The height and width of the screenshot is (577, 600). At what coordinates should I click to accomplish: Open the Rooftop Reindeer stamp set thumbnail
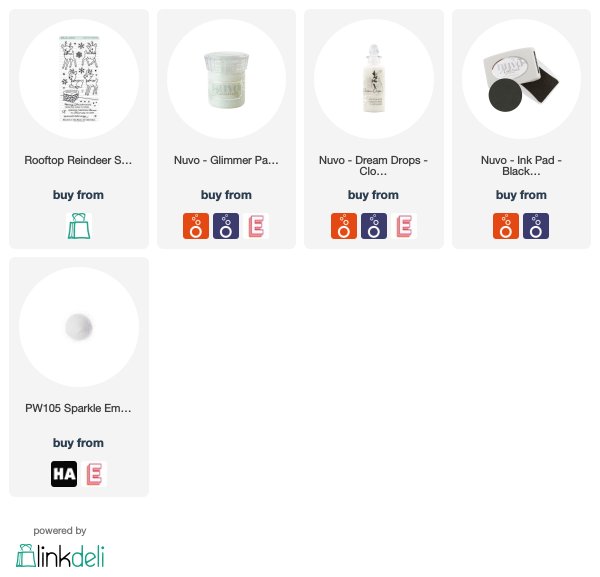(79, 79)
